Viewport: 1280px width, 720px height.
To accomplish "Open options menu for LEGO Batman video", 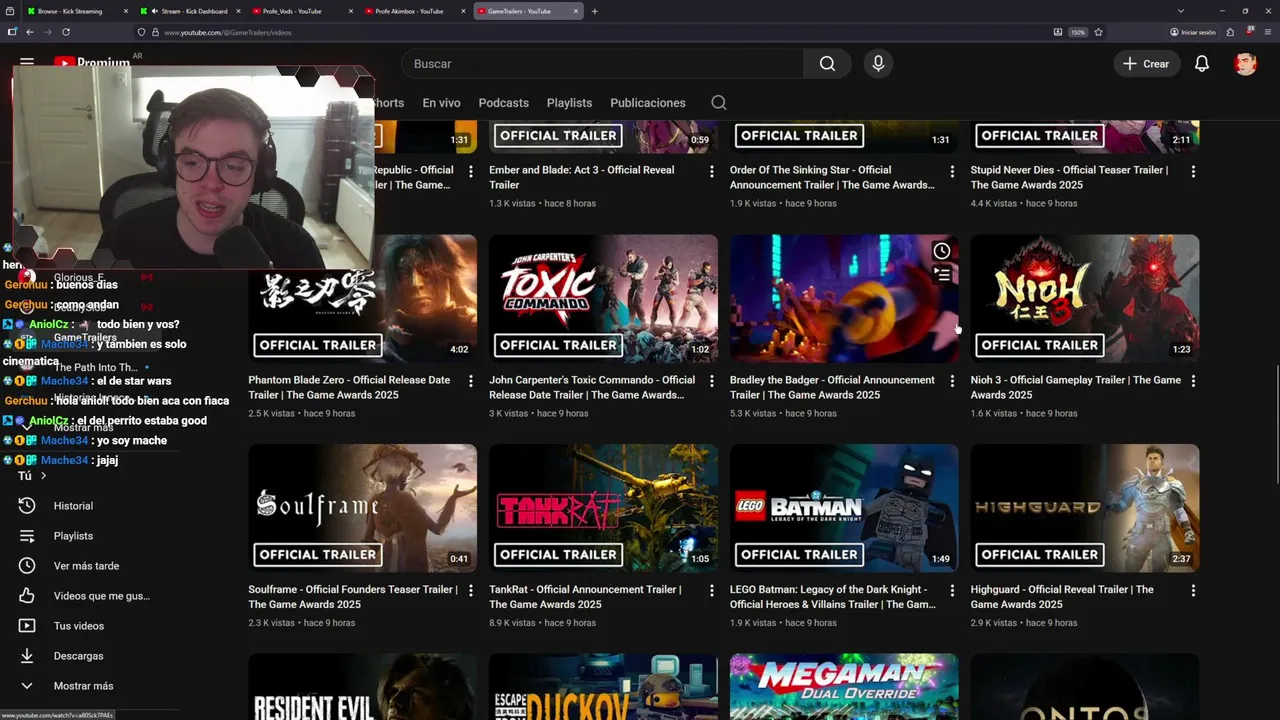I will [952, 591].
